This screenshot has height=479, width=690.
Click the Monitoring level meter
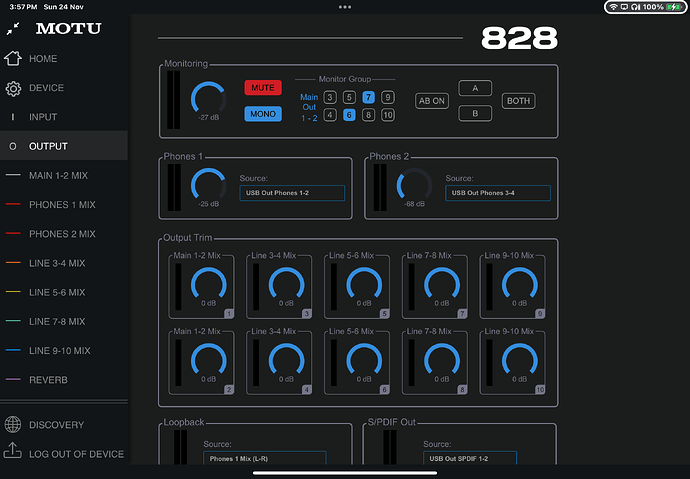[x=174, y=100]
